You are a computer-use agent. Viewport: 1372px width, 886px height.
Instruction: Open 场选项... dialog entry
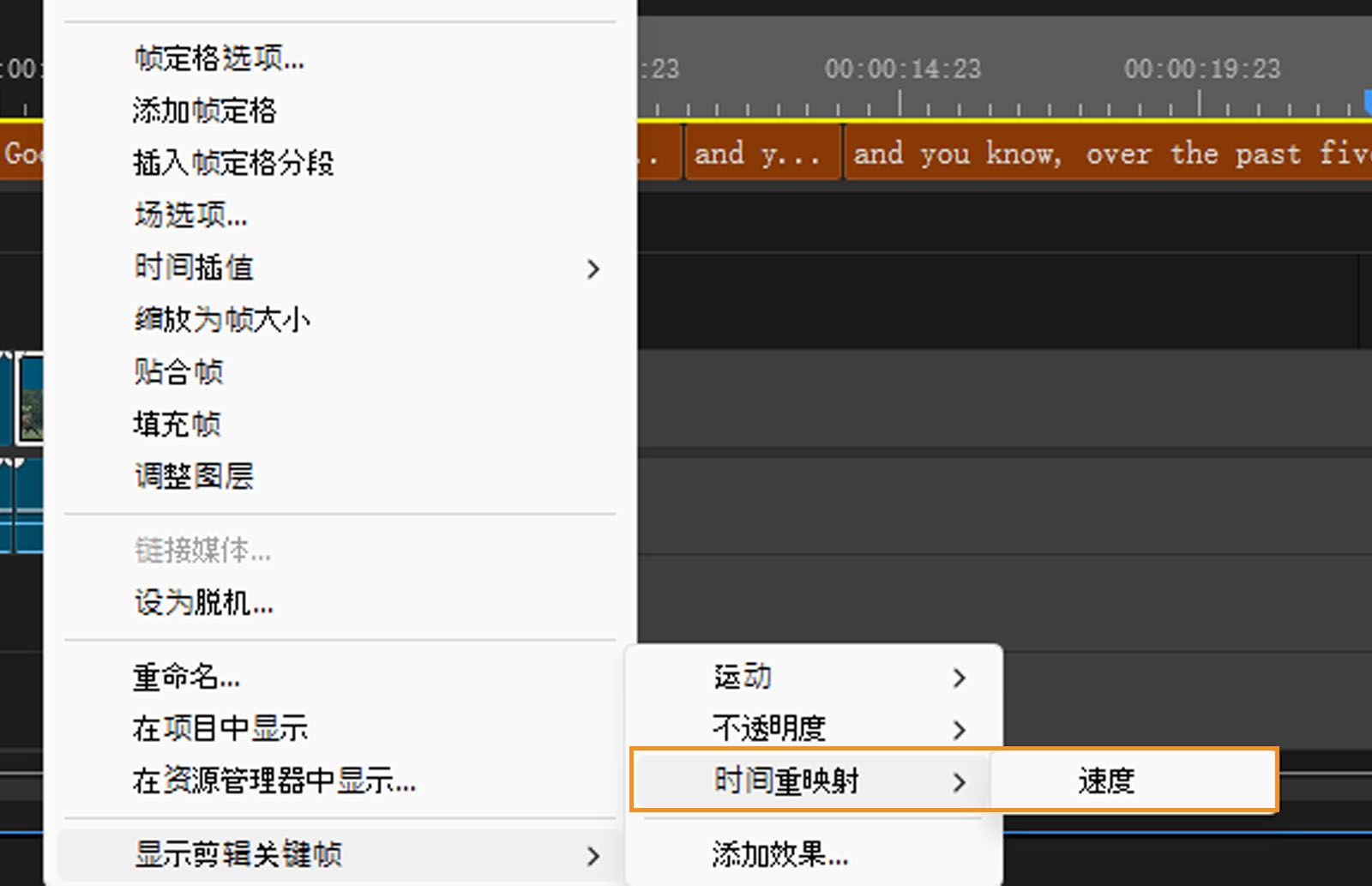340,215
